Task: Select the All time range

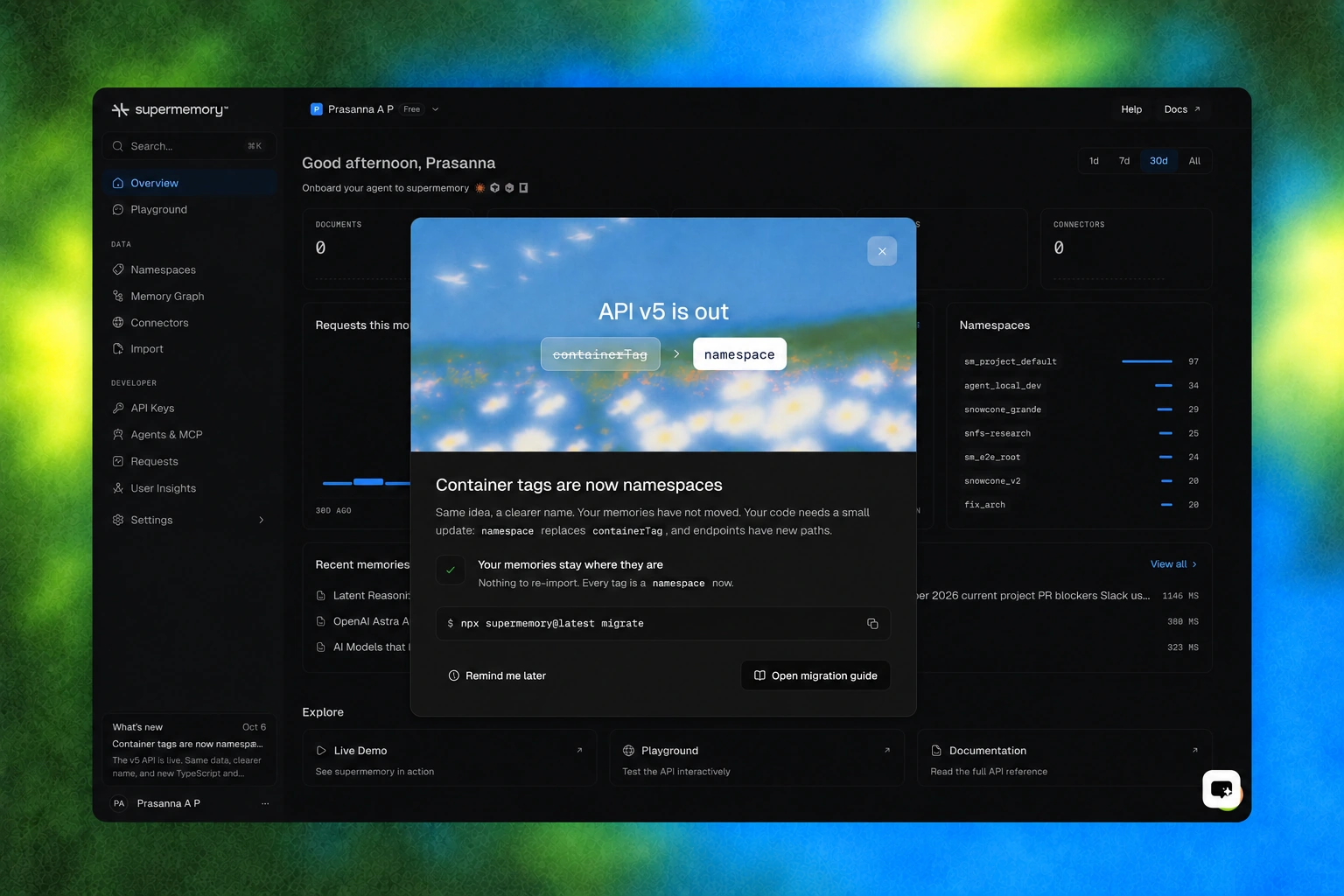Action: (1194, 161)
